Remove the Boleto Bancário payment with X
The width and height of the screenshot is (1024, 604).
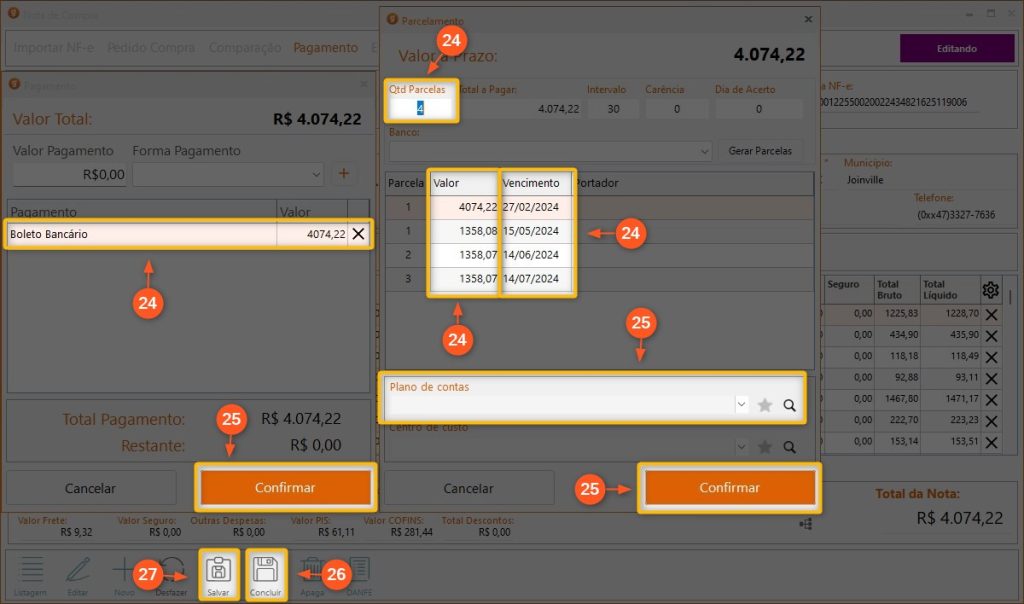[x=358, y=234]
